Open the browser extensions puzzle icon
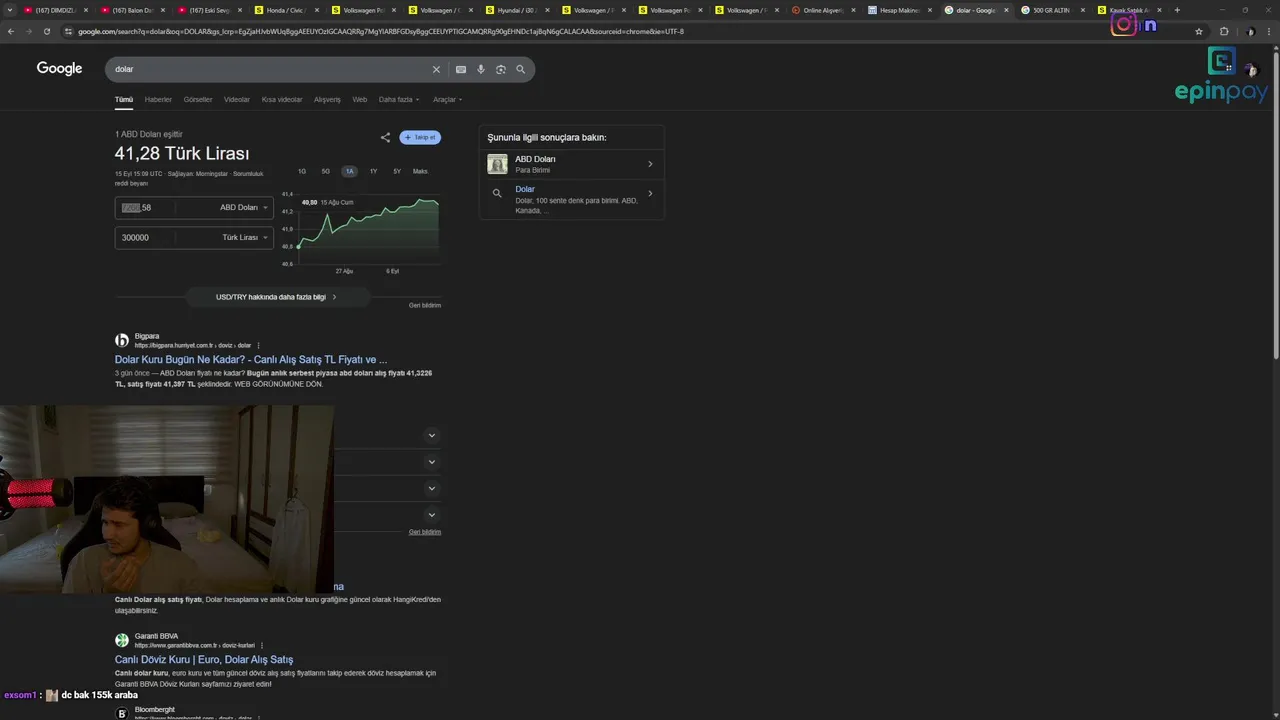The height and width of the screenshot is (720, 1280). (1224, 31)
